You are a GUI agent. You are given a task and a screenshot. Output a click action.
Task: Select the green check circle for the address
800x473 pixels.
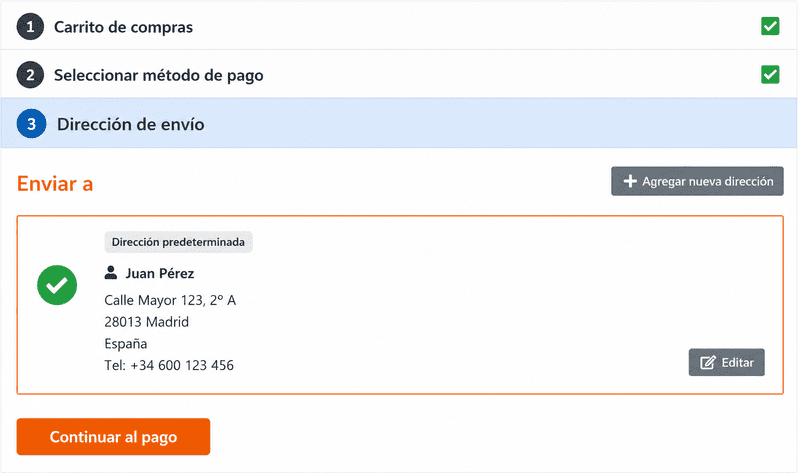point(57,285)
